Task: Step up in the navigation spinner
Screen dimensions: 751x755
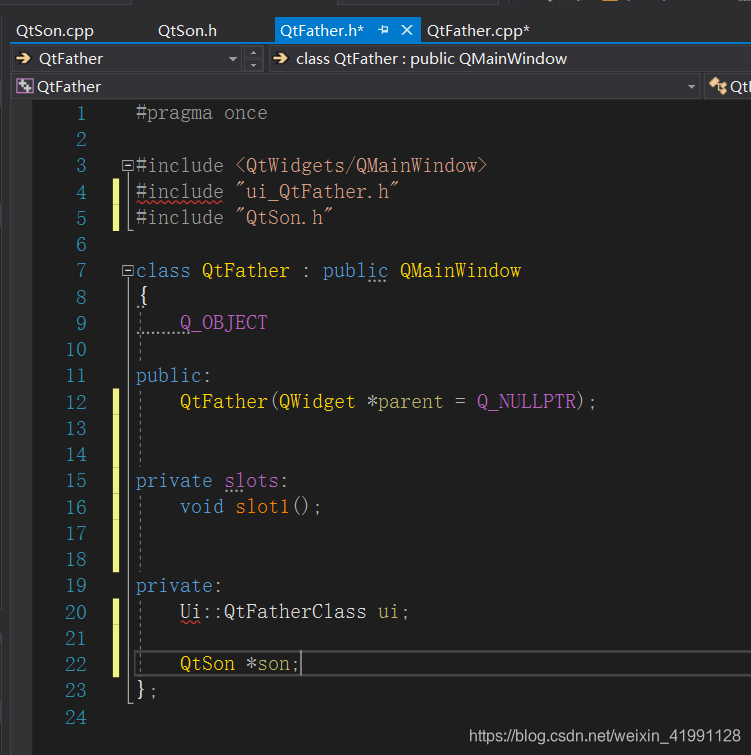Action: pyautogui.click(x=254, y=52)
